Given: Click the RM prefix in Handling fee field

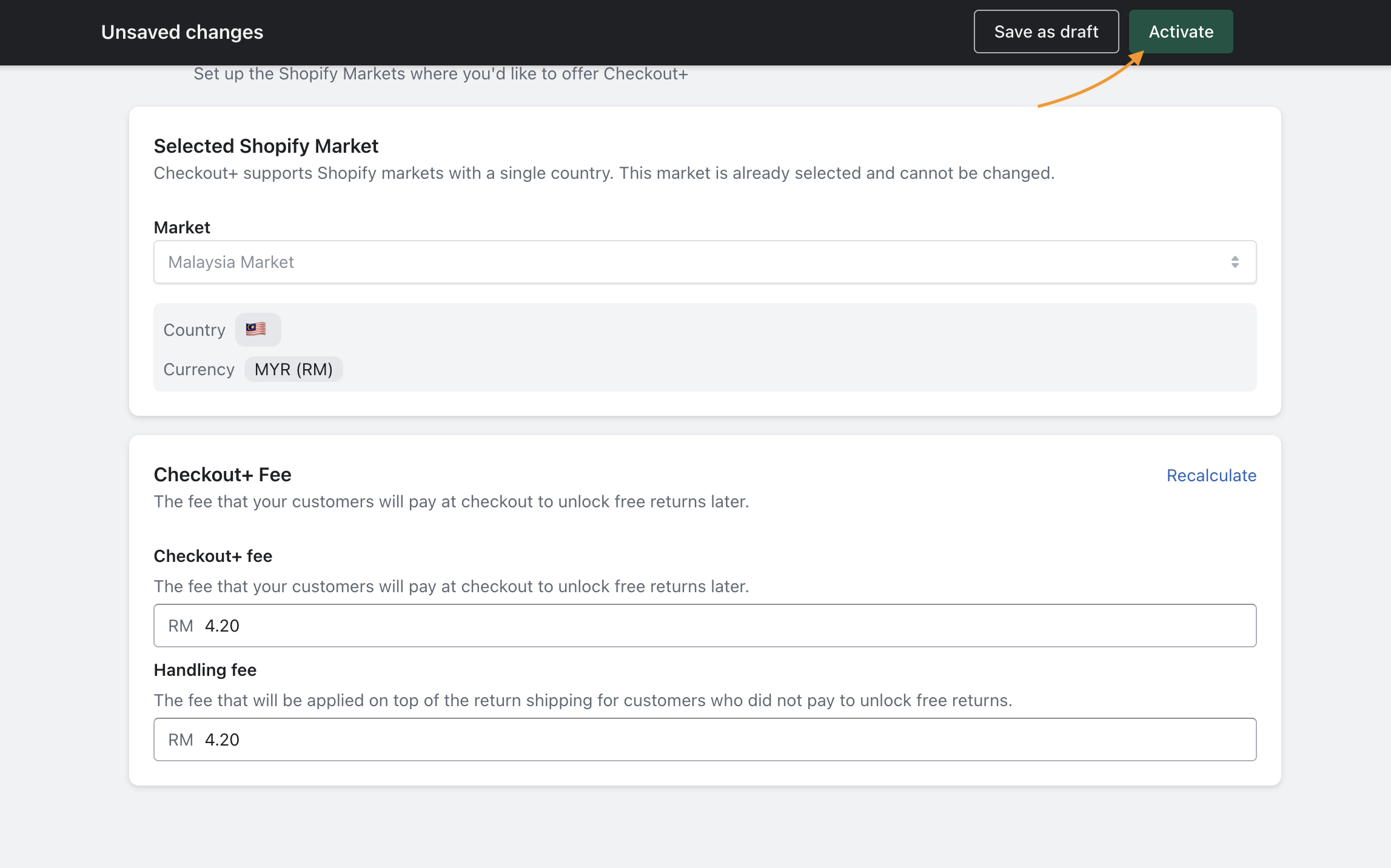Looking at the screenshot, I should pos(181,739).
